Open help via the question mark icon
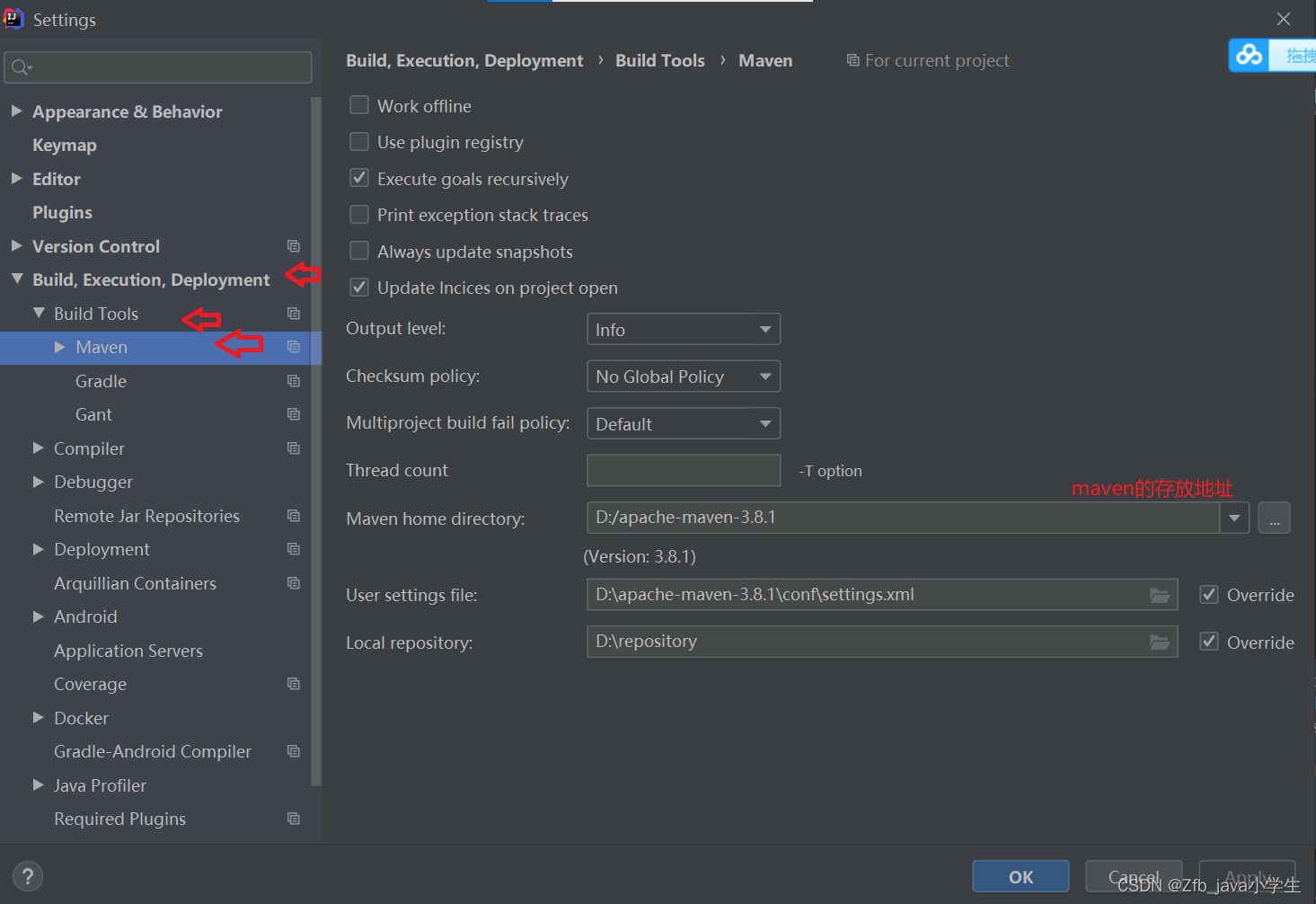This screenshot has width=1316, height=904. [x=28, y=876]
